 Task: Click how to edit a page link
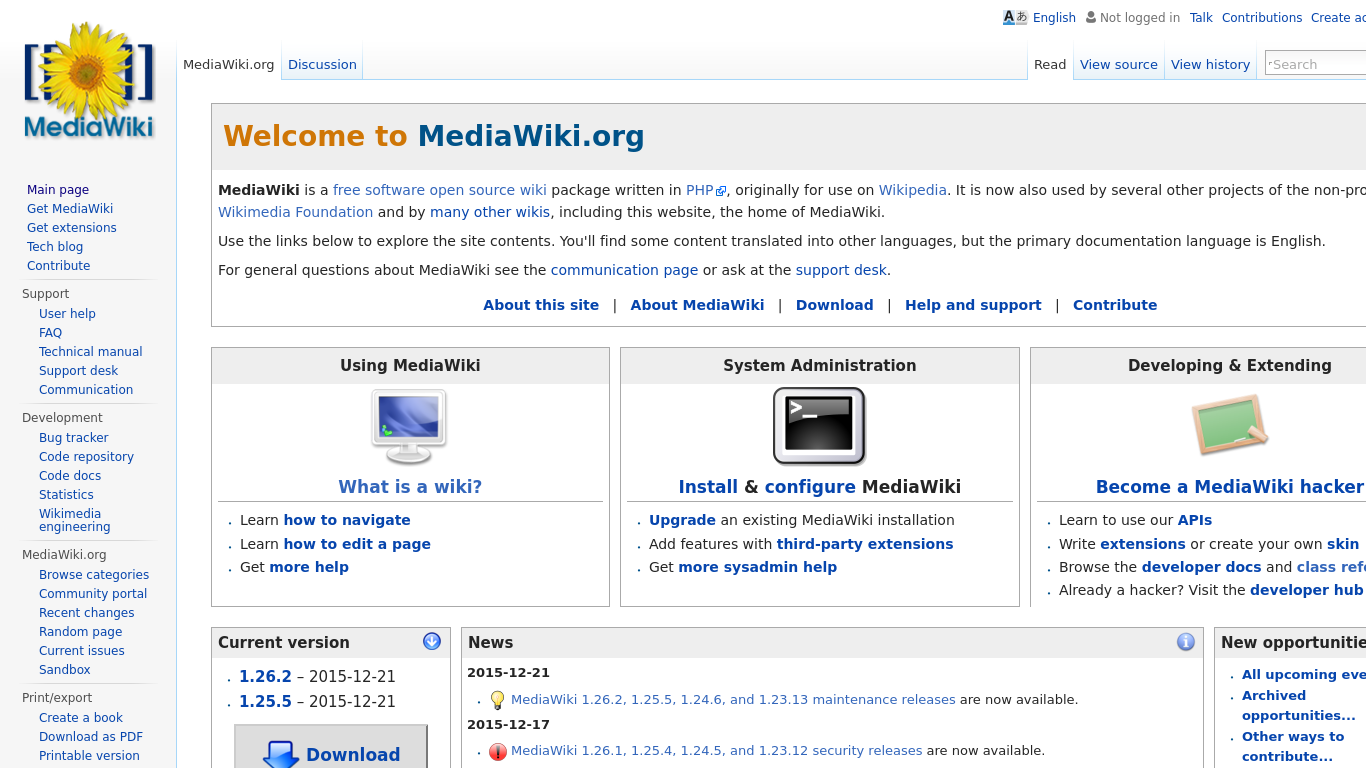tap(357, 544)
